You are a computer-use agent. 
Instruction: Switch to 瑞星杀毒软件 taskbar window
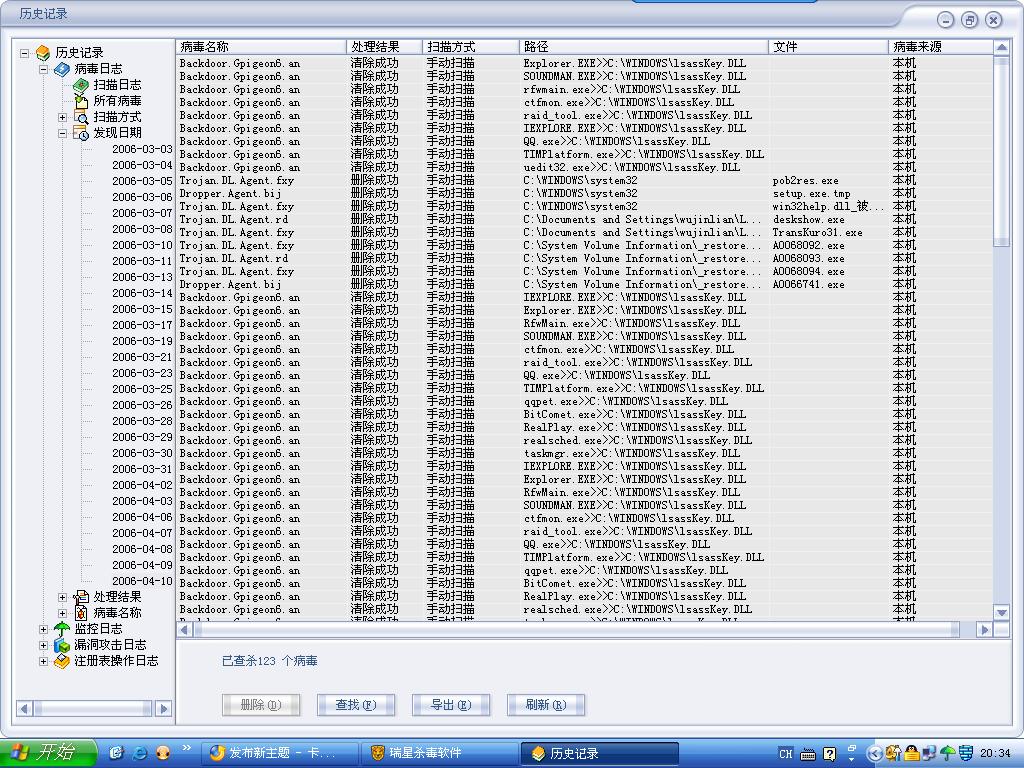(440, 753)
